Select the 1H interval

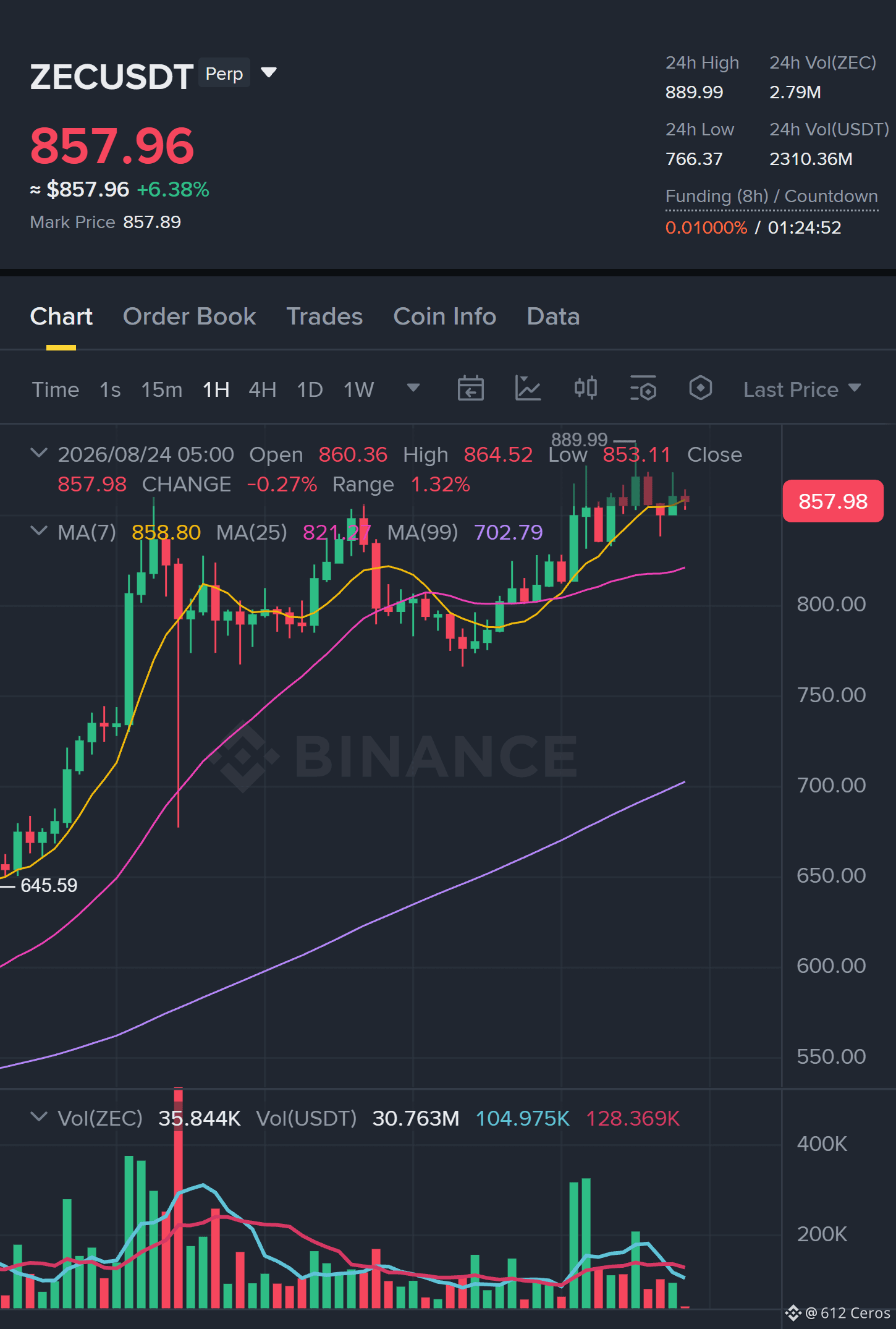pyautogui.click(x=216, y=389)
